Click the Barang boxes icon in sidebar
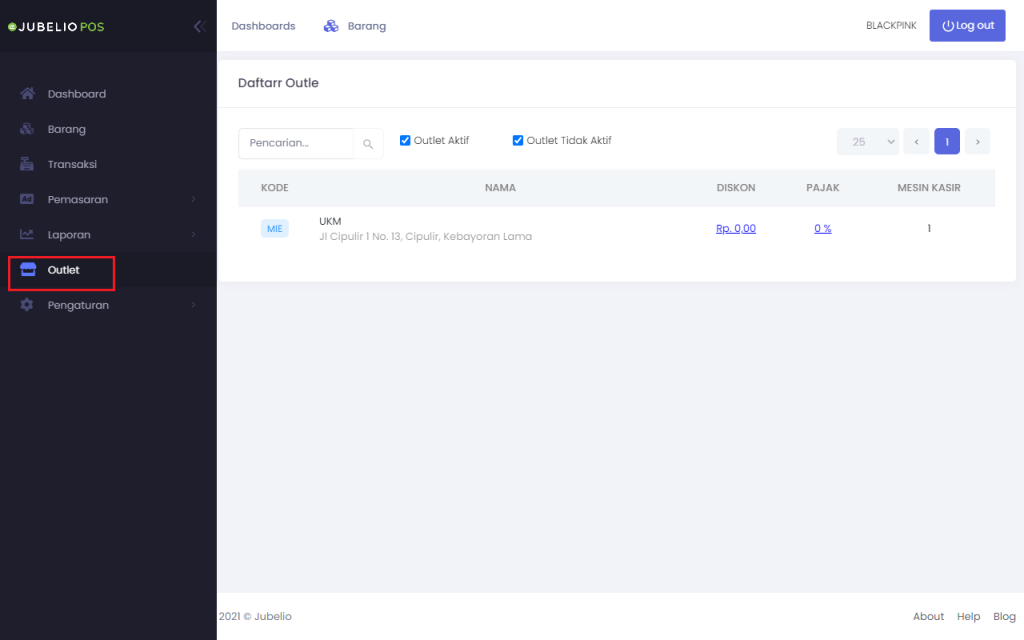1024x640 pixels. pyautogui.click(x=27, y=129)
